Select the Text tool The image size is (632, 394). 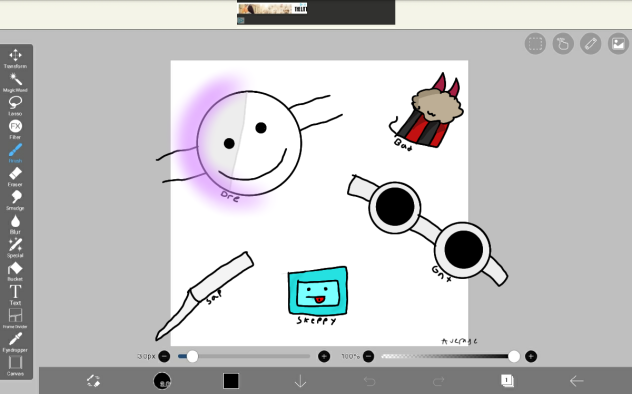pyautogui.click(x=15, y=295)
